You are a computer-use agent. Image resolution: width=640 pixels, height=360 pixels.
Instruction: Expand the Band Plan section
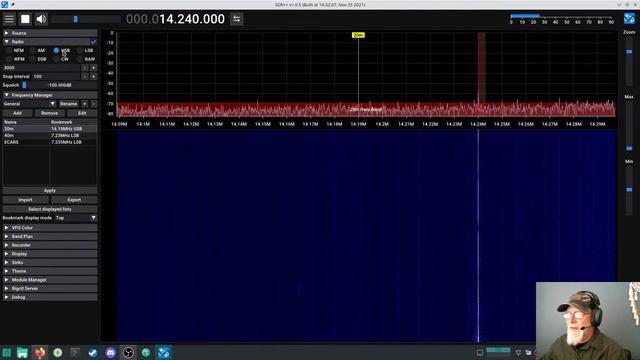(50, 236)
